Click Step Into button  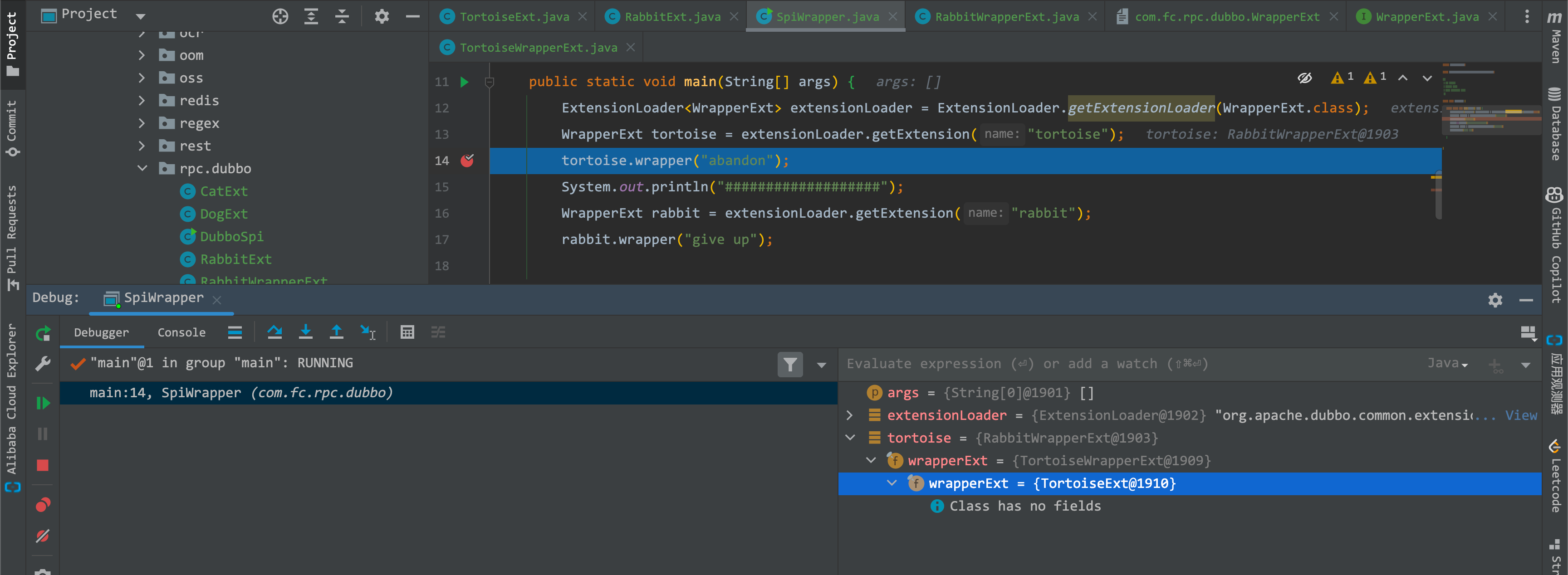pos(305,332)
